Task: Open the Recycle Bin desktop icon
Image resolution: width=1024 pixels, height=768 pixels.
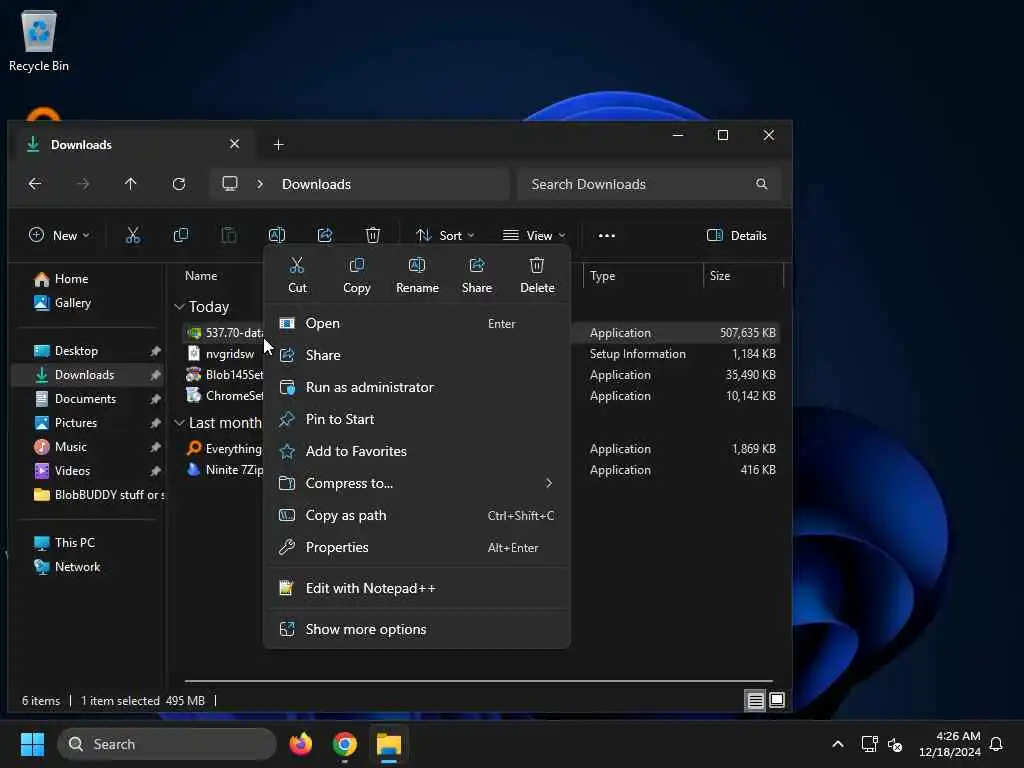Action: point(39,40)
